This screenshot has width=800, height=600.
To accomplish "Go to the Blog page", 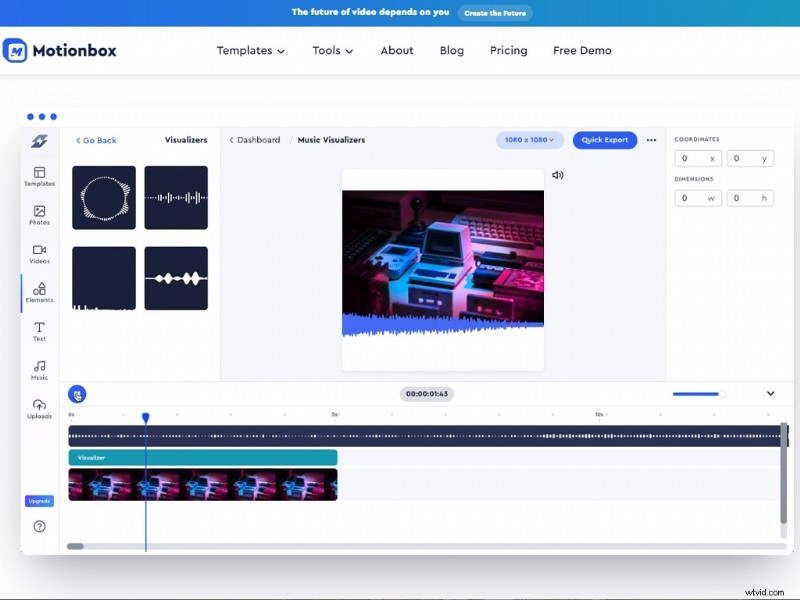I will 451,50.
